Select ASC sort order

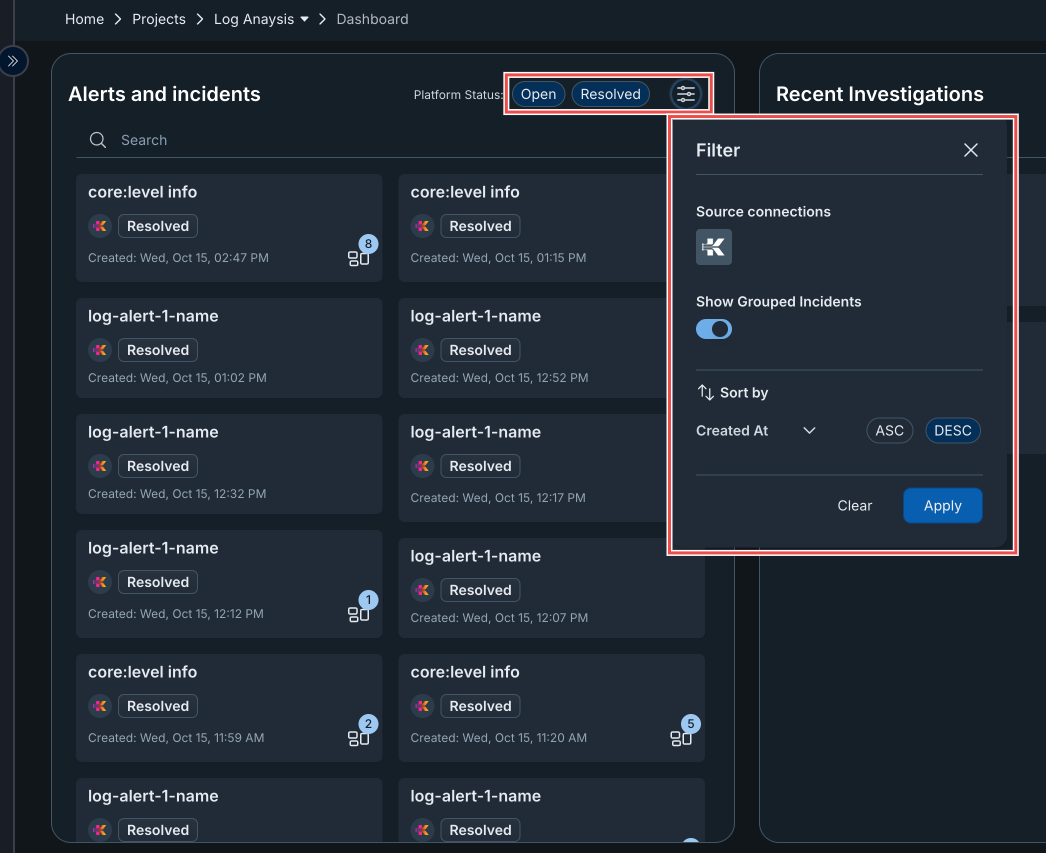(x=889, y=431)
